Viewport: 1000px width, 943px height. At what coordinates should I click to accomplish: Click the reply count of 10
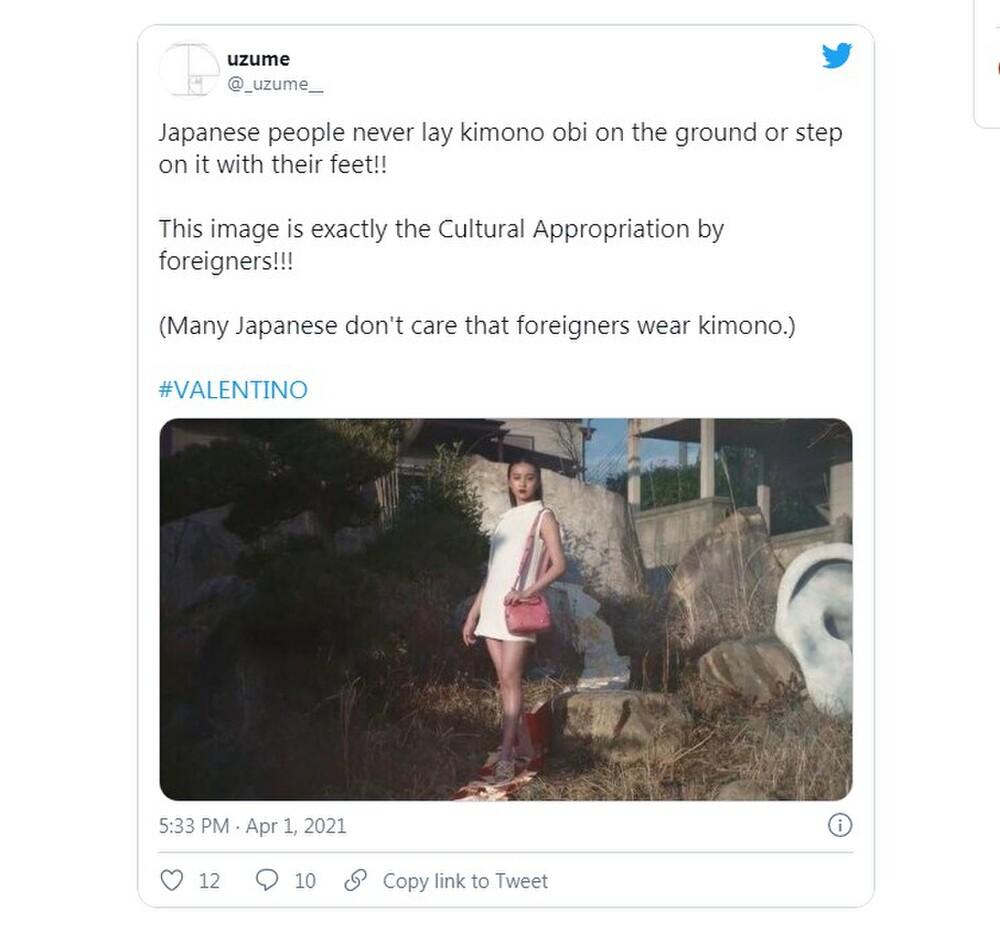point(305,881)
